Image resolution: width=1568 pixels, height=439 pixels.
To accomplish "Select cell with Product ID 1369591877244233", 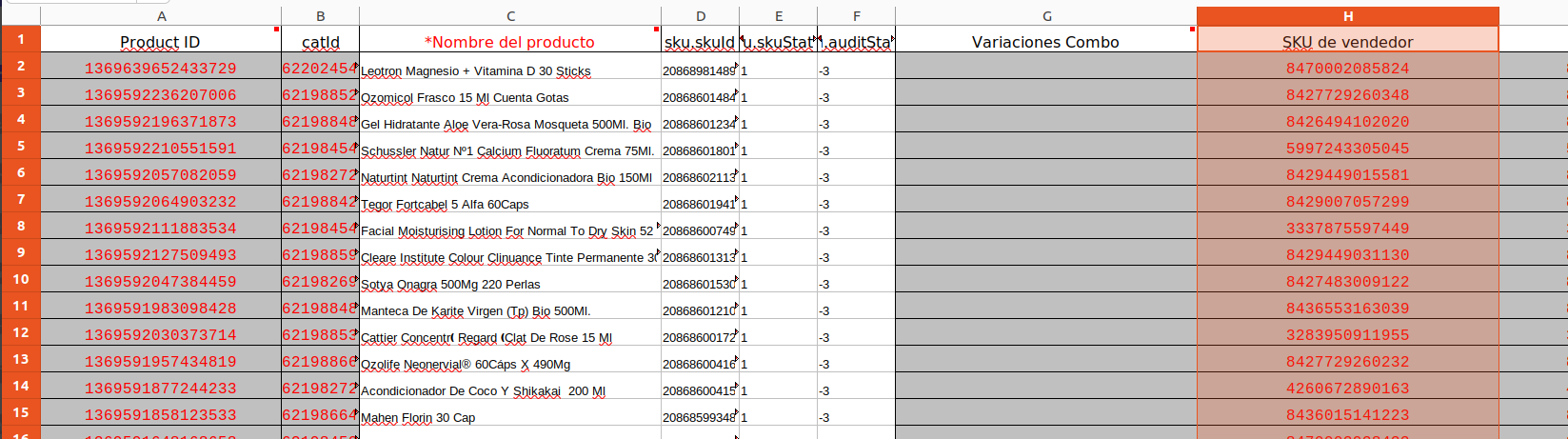I will tap(161, 386).
